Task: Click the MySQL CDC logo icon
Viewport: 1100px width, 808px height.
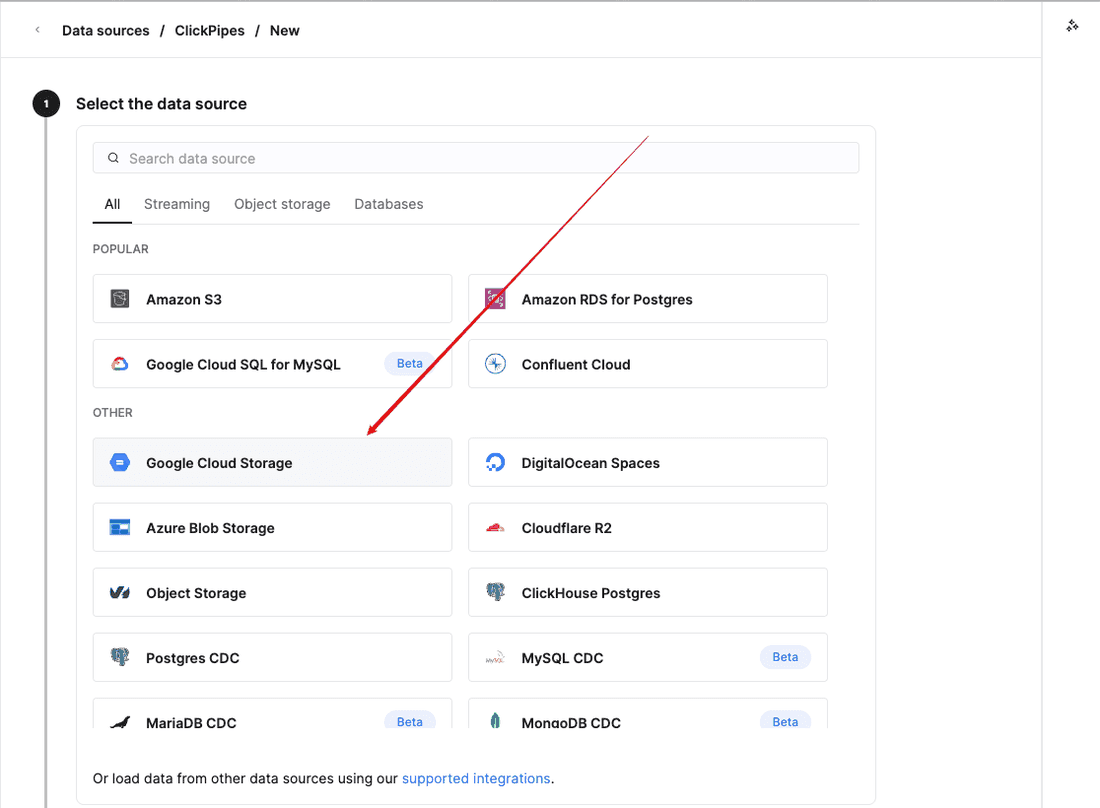Action: pyautogui.click(x=495, y=658)
